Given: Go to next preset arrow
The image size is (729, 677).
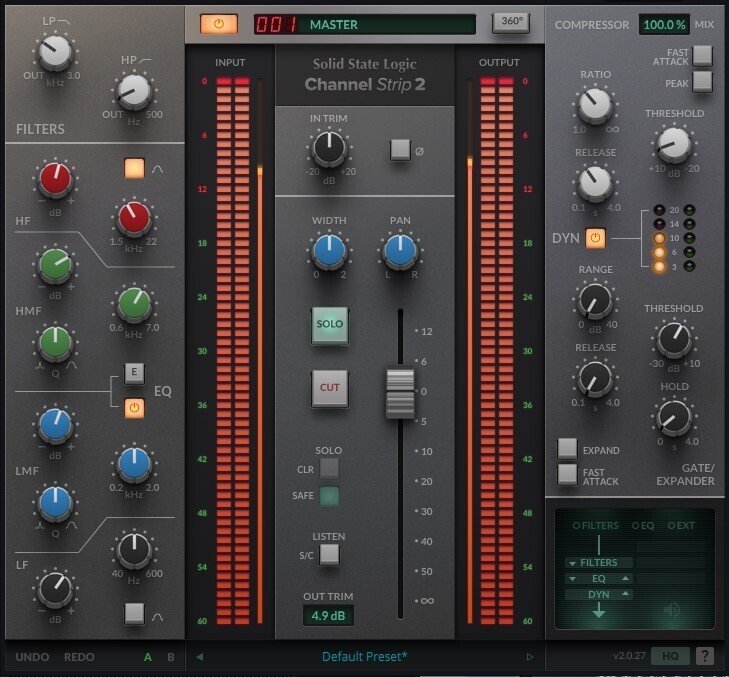Looking at the screenshot, I should coord(530,657).
